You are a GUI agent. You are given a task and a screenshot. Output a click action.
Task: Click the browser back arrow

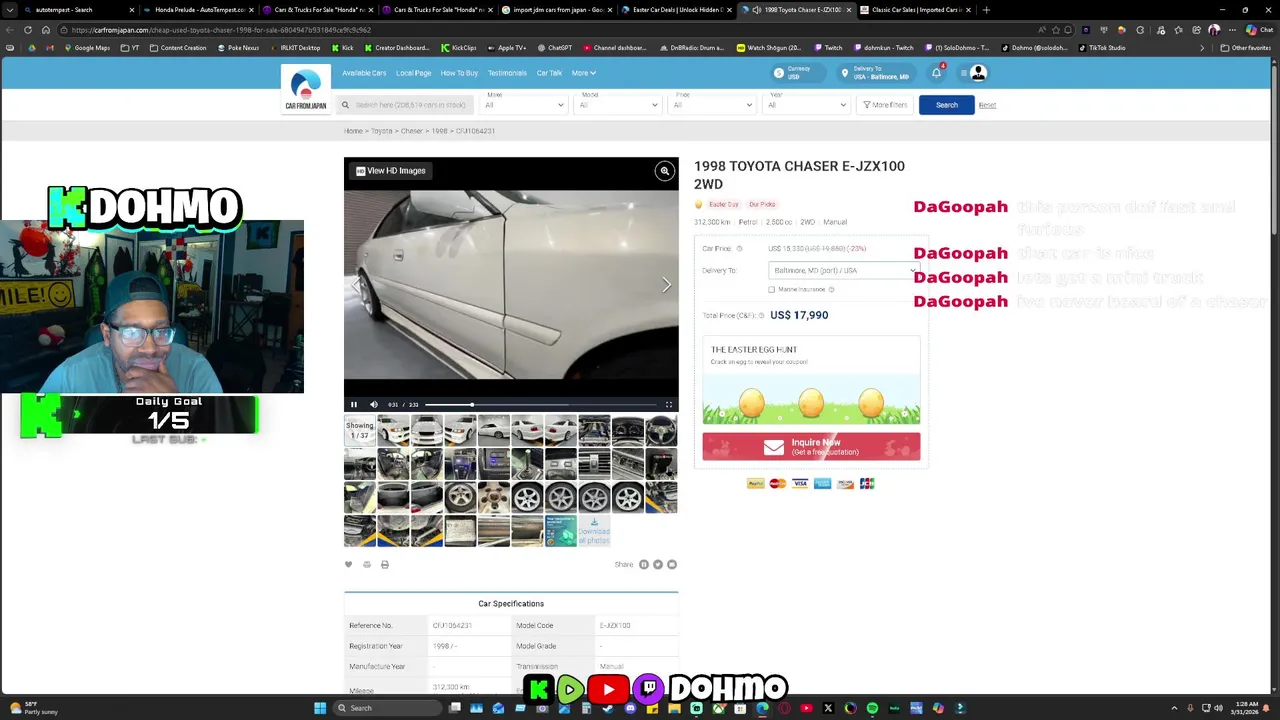click(10, 30)
